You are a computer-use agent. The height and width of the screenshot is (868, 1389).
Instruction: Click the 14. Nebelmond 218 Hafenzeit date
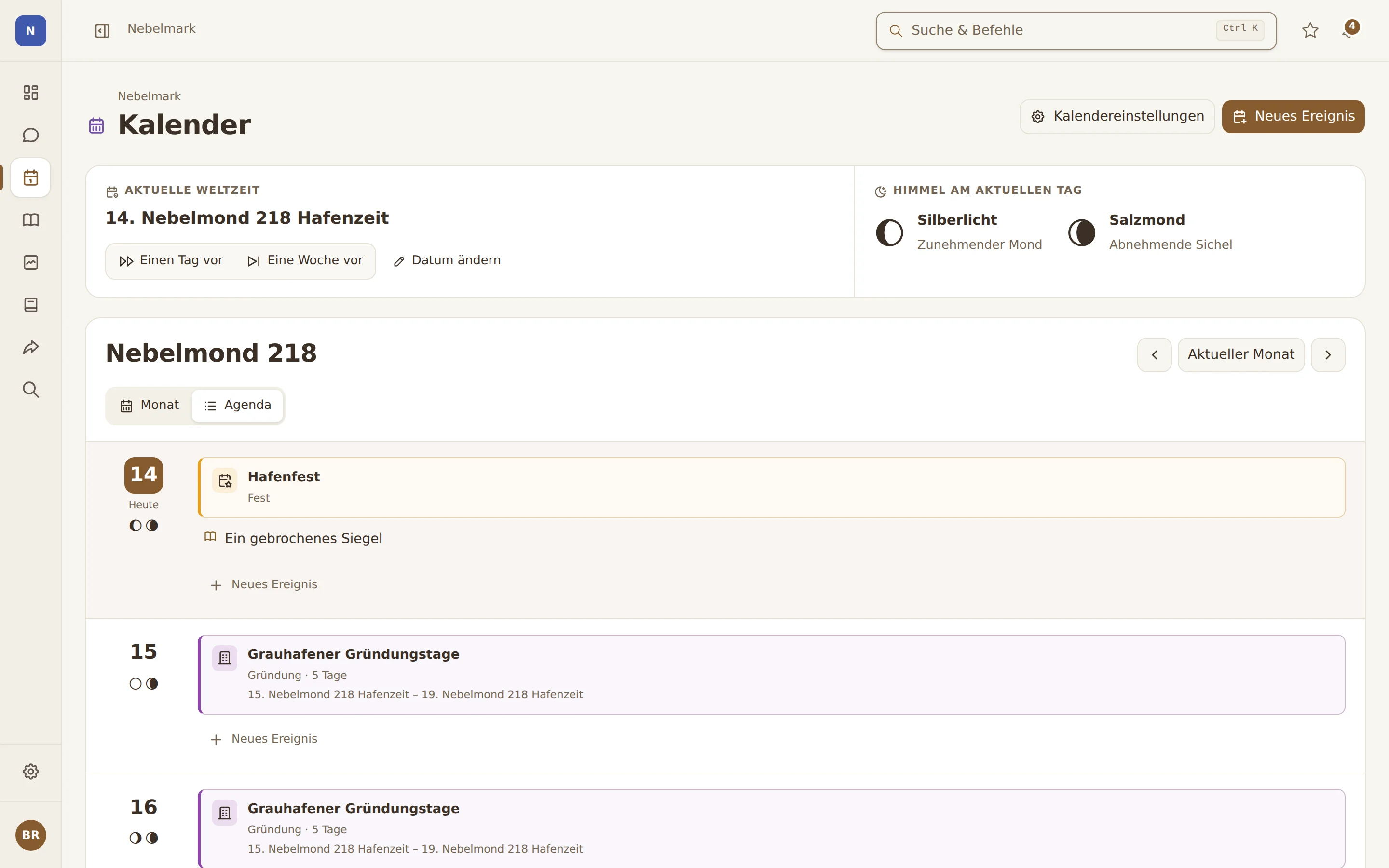[247, 218]
